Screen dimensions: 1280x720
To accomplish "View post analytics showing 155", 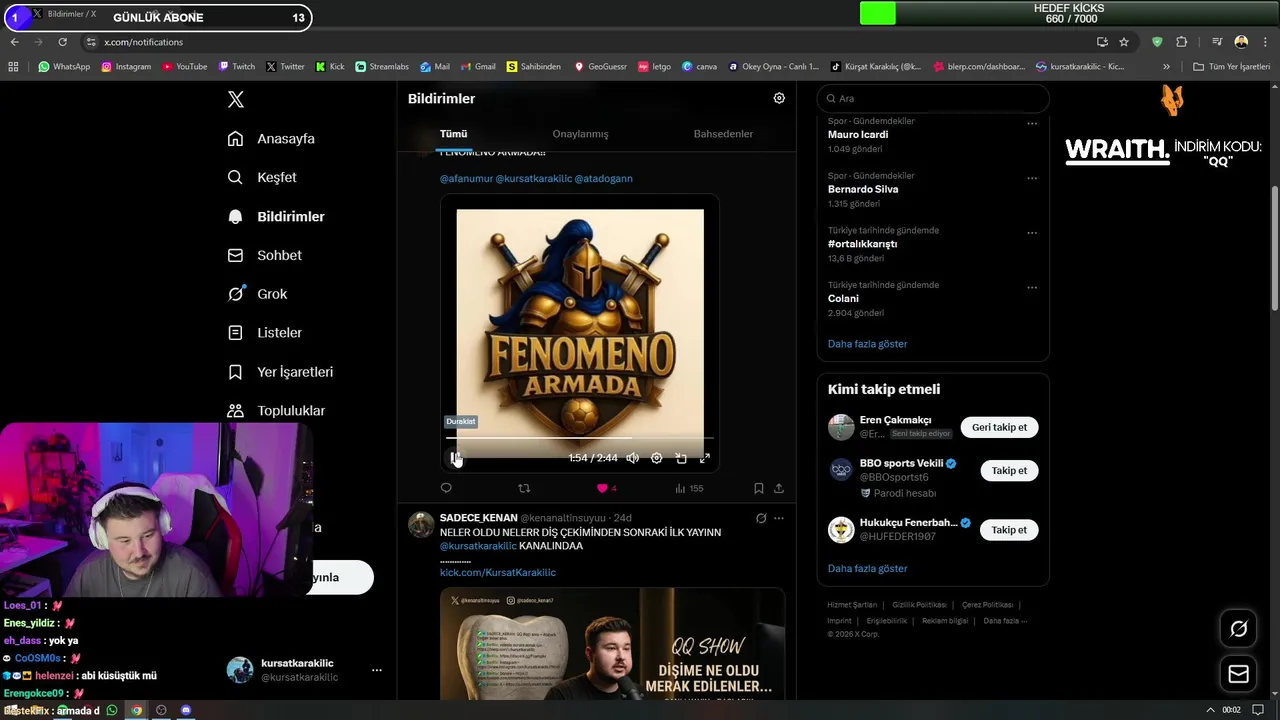I will 689,488.
